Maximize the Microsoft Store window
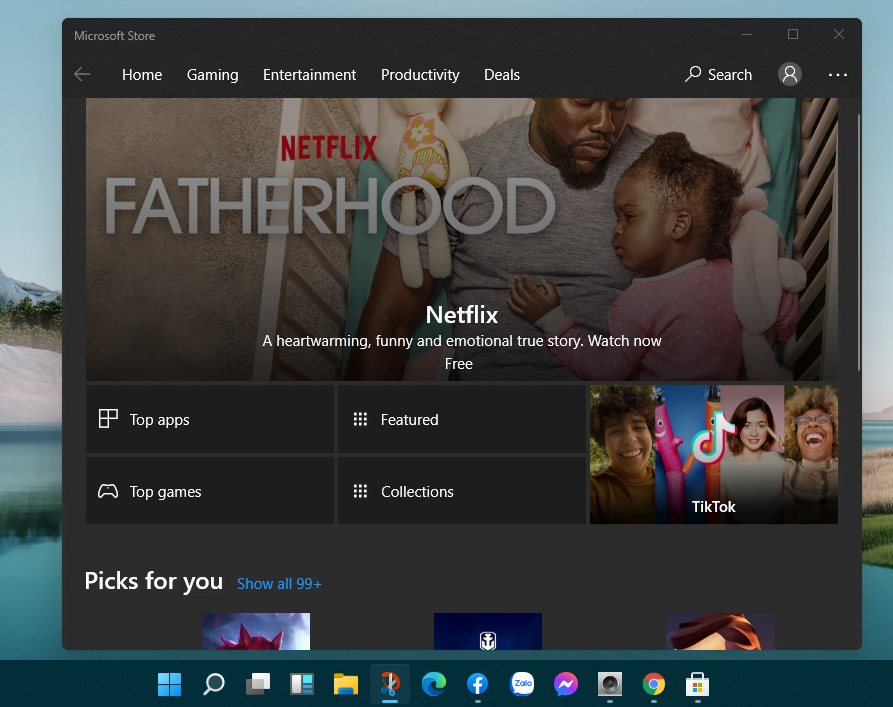 [x=793, y=35]
